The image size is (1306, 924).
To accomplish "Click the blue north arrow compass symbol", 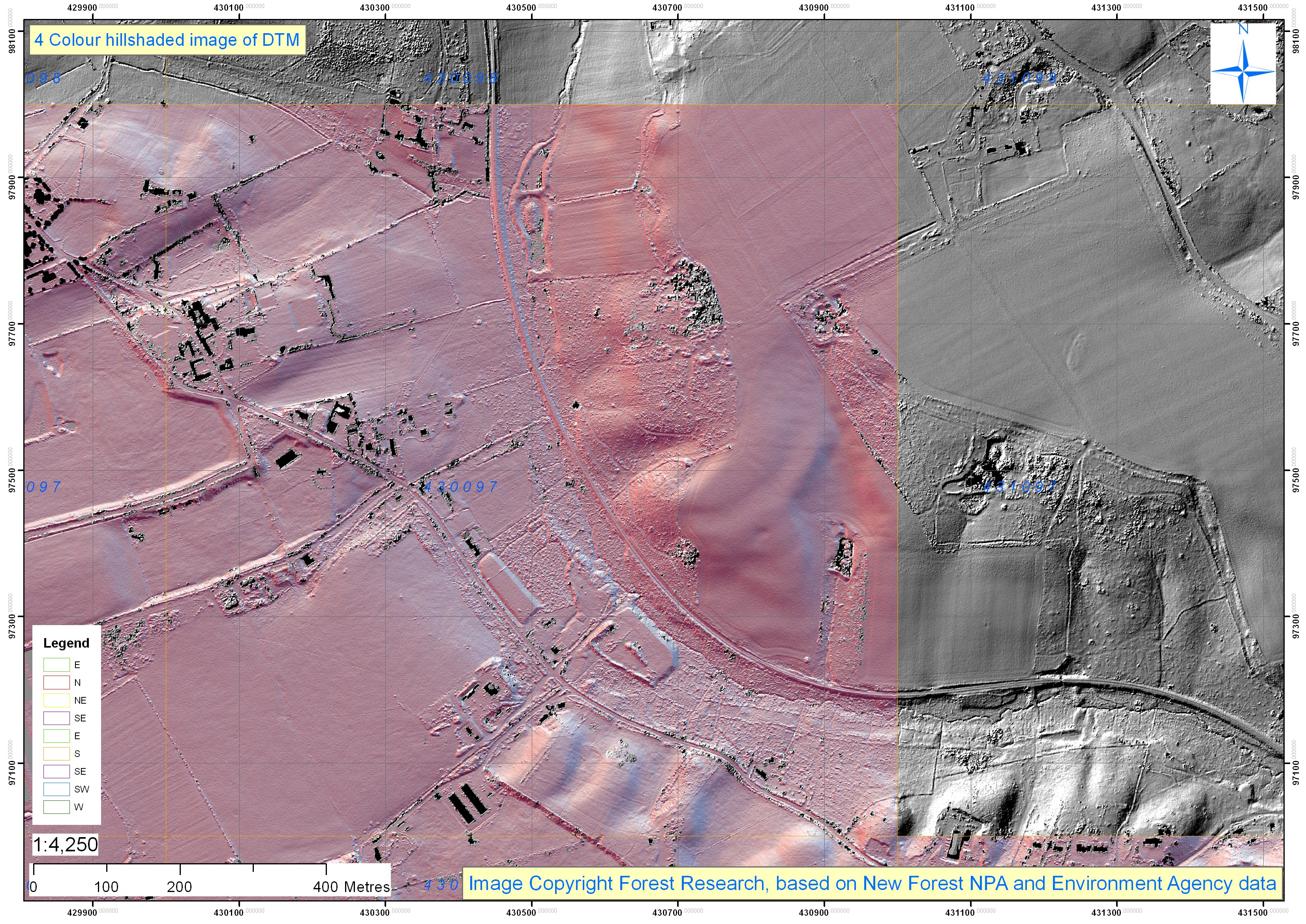I will [1243, 64].
